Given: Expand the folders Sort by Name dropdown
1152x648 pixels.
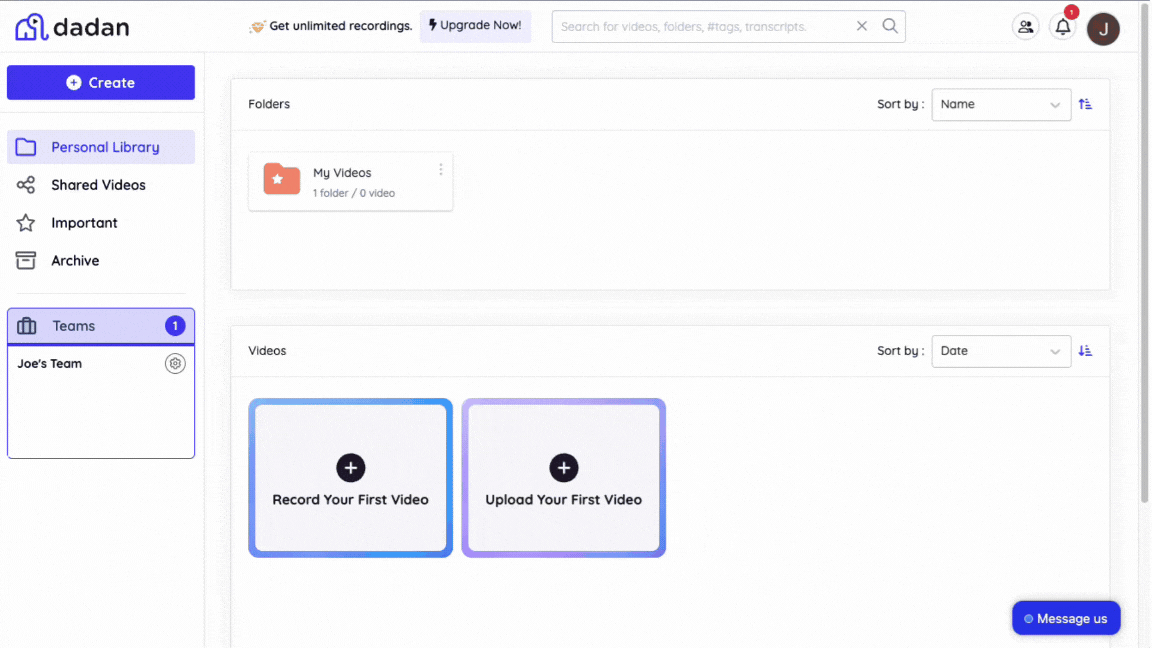Looking at the screenshot, I should point(1000,104).
